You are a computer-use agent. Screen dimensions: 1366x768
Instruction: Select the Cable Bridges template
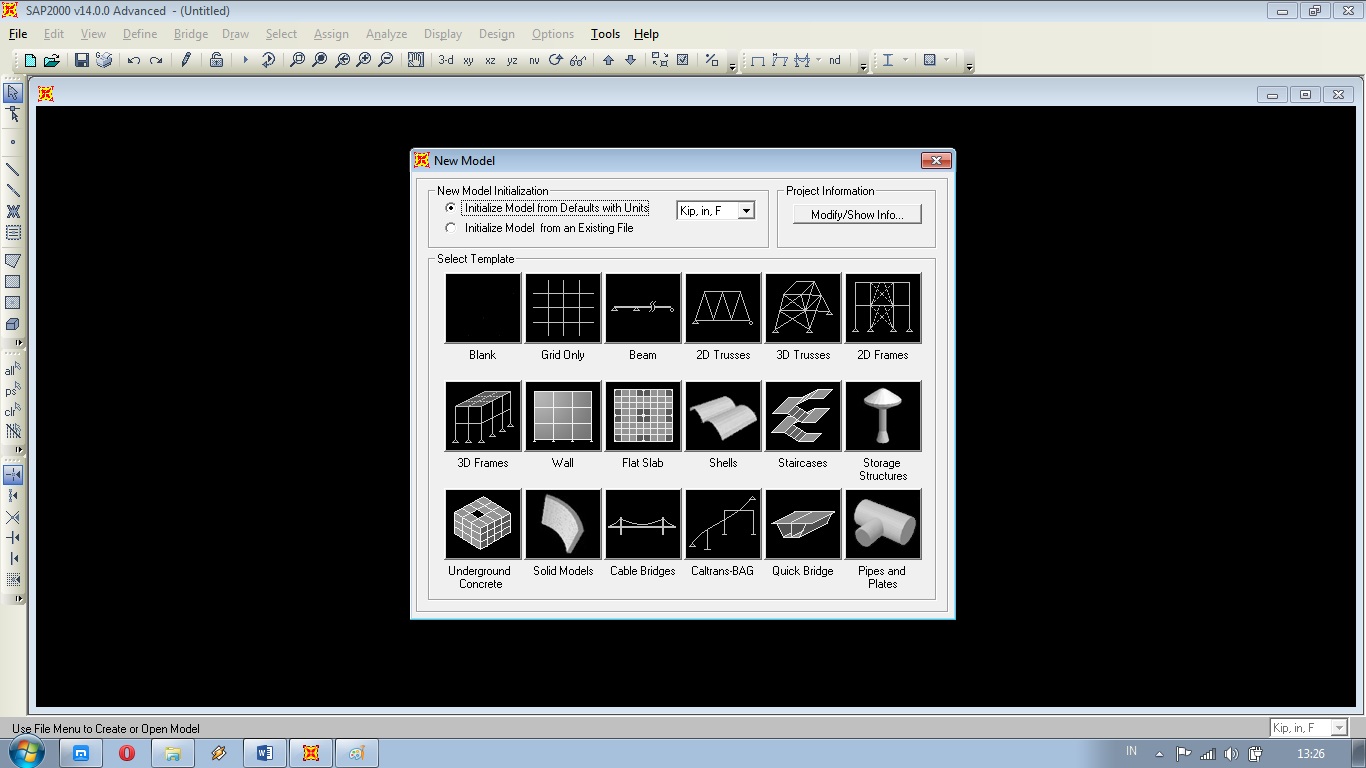[642, 523]
